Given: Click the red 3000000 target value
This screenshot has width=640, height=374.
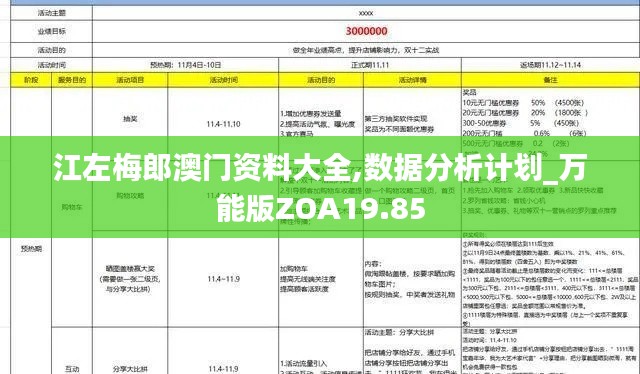Looking at the screenshot, I should [367, 31].
